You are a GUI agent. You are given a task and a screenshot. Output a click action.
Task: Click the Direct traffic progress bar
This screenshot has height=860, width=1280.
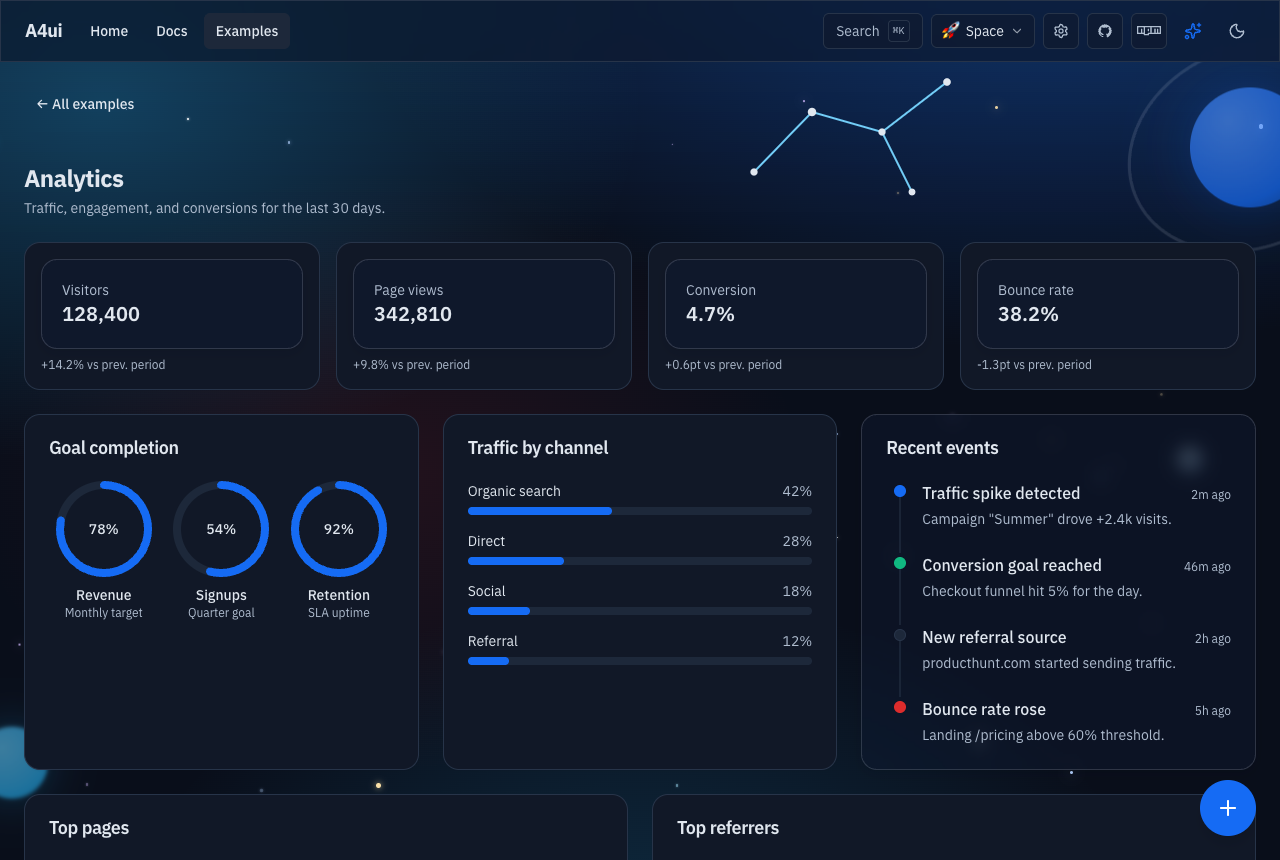[x=640, y=561]
